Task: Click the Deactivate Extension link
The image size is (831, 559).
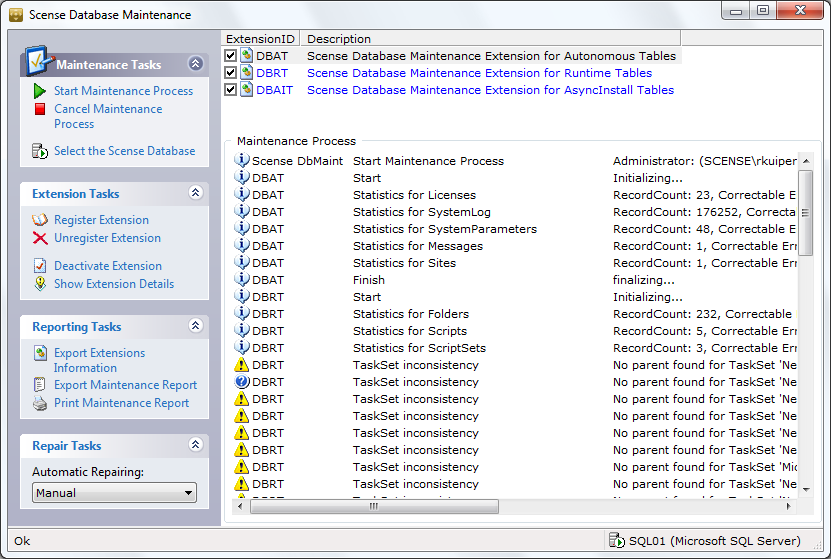Action: (108, 266)
